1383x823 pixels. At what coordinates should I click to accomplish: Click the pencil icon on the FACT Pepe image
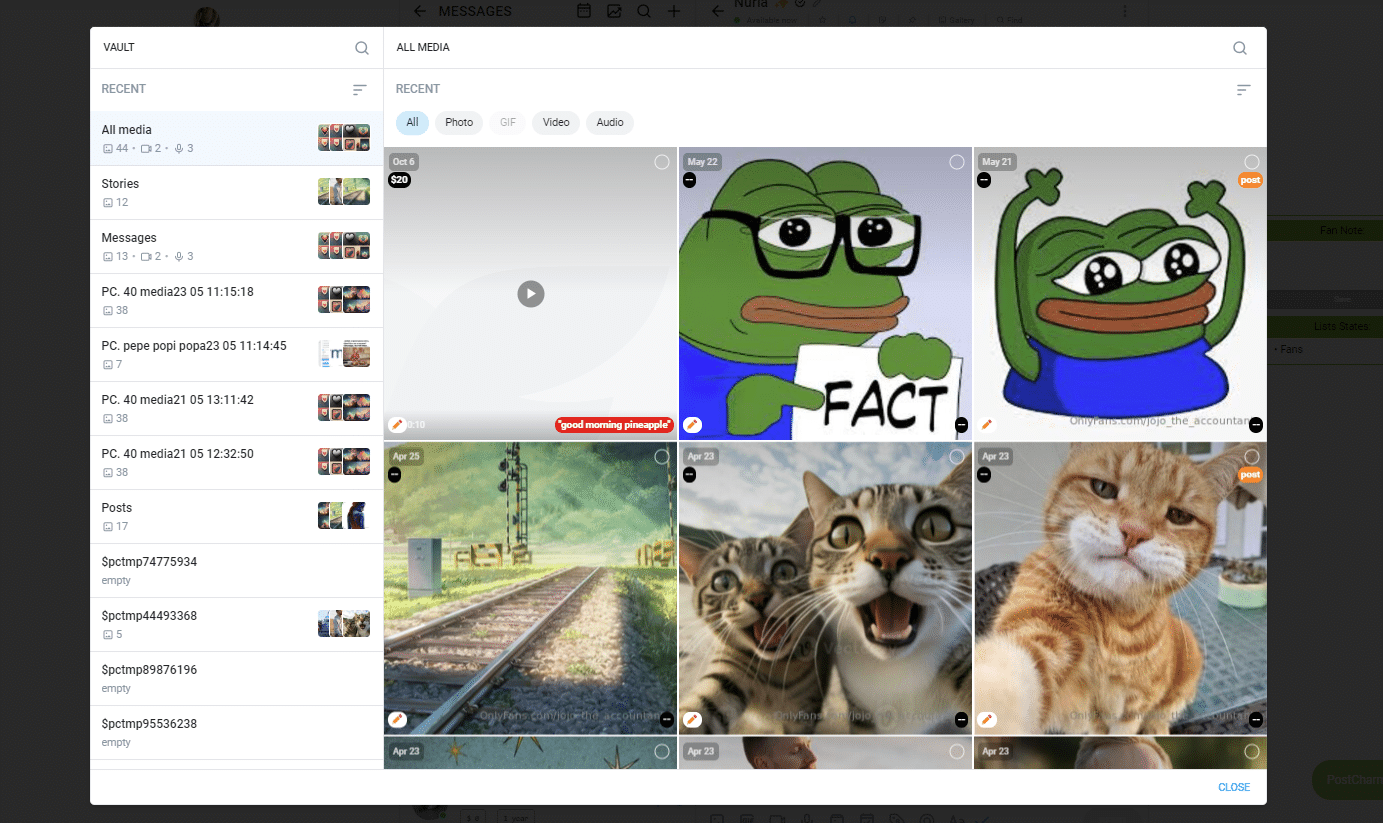(x=692, y=425)
